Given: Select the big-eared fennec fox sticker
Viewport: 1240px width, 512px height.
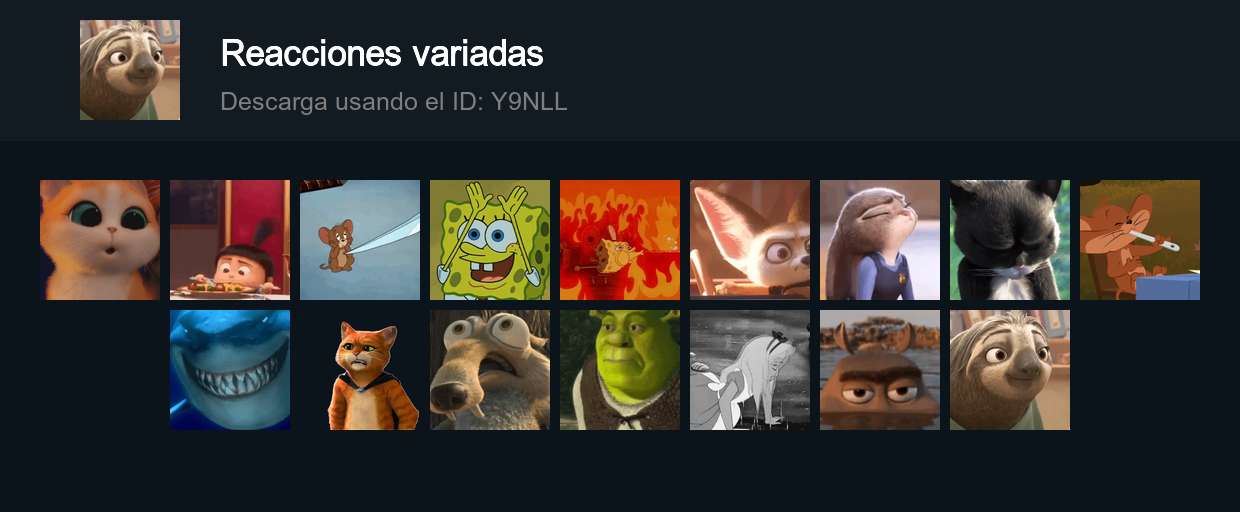Looking at the screenshot, I should pos(750,240).
